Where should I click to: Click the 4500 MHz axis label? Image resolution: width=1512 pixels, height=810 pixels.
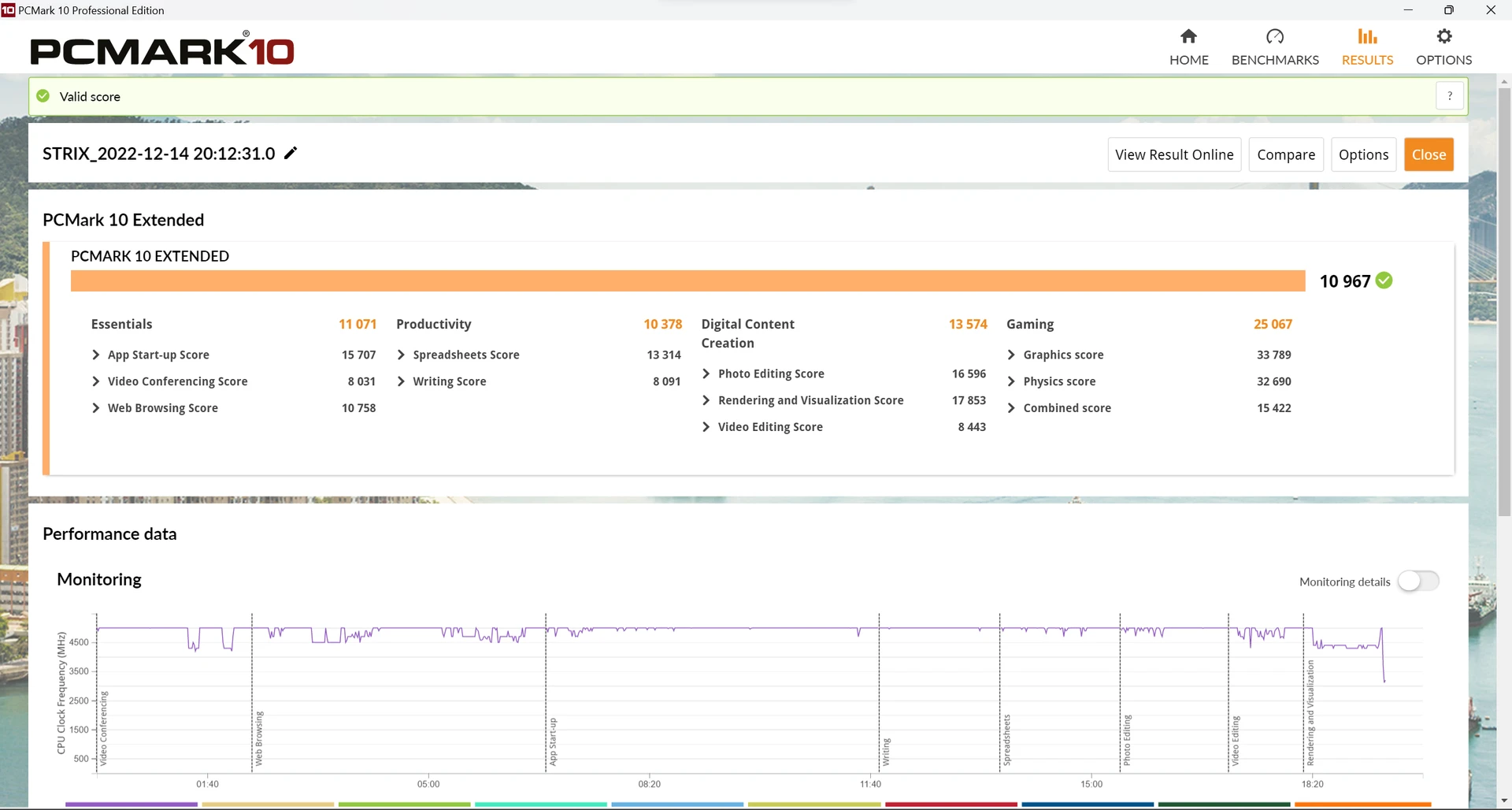point(79,642)
